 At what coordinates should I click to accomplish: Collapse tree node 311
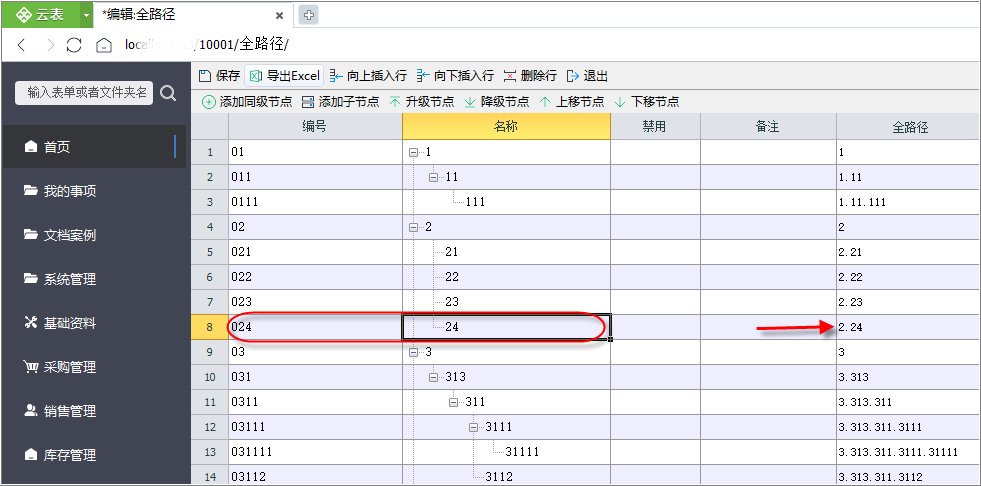pos(453,402)
